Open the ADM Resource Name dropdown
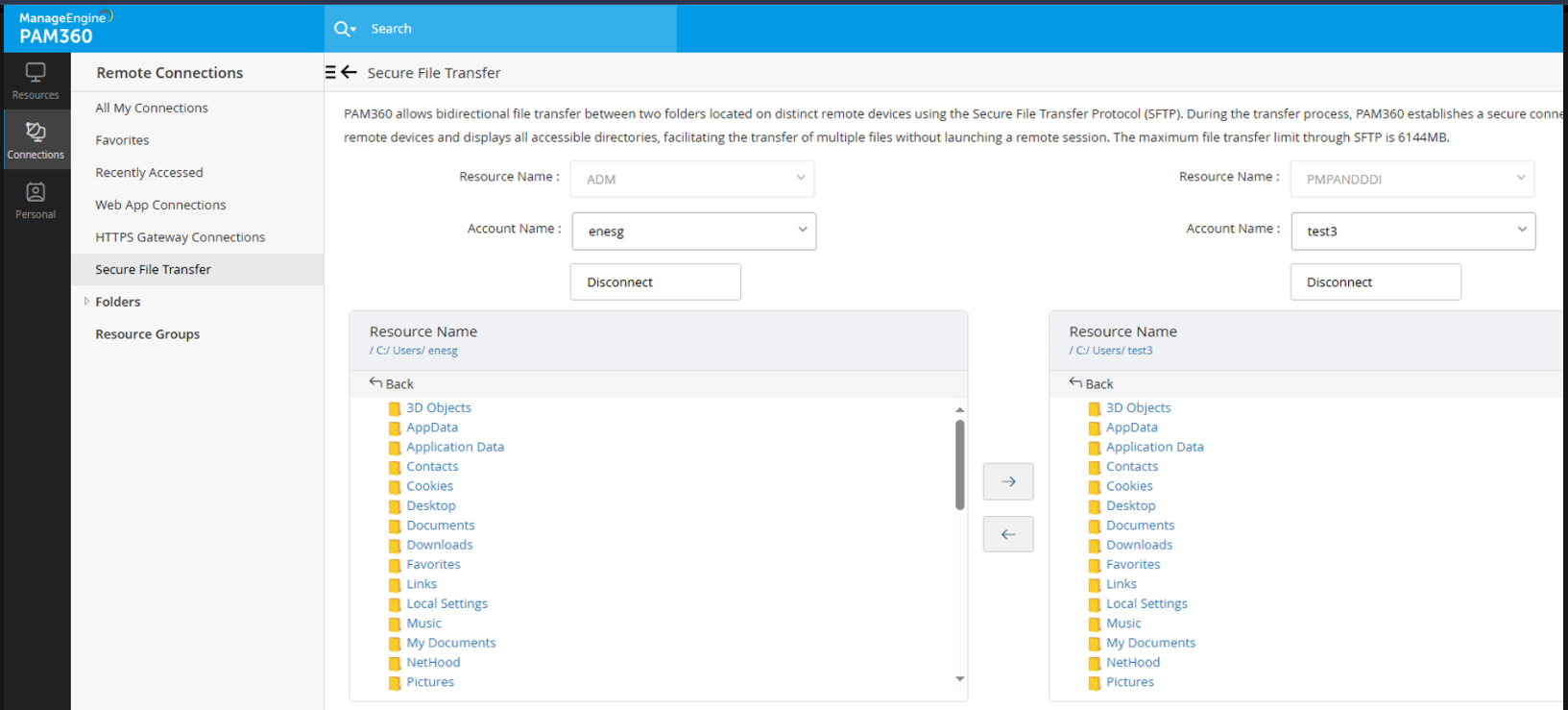This screenshot has height=710, width=1568. tap(691, 179)
